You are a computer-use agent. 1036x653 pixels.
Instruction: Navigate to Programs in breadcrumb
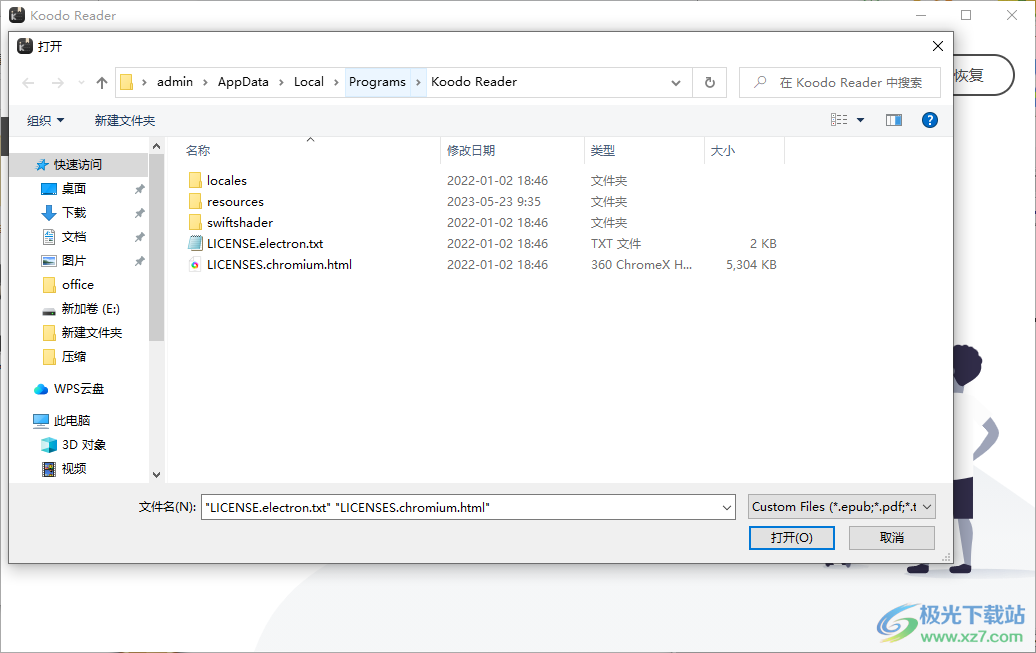tap(377, 82)
